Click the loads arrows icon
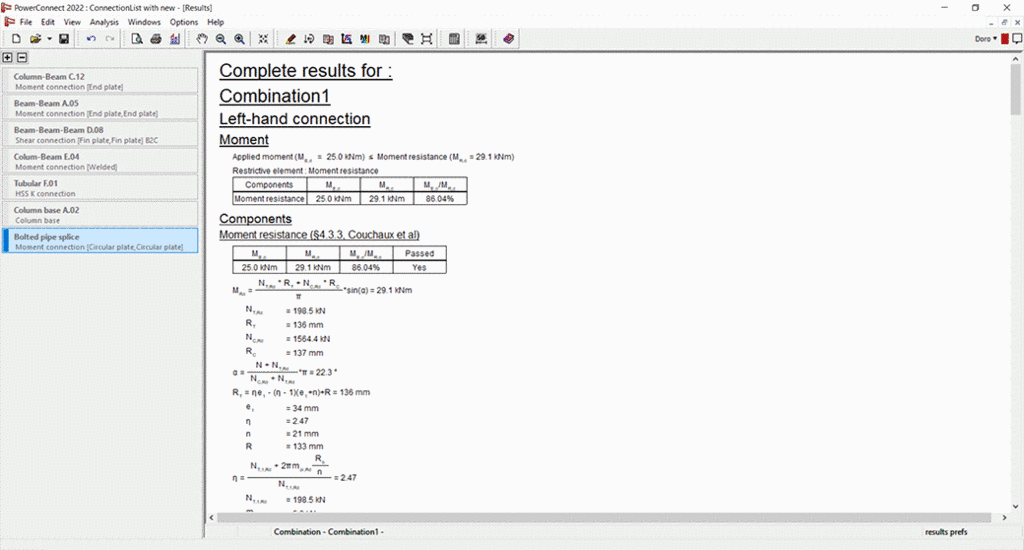The width and height of the screenshot is (1024, 550). click(309, 39)
